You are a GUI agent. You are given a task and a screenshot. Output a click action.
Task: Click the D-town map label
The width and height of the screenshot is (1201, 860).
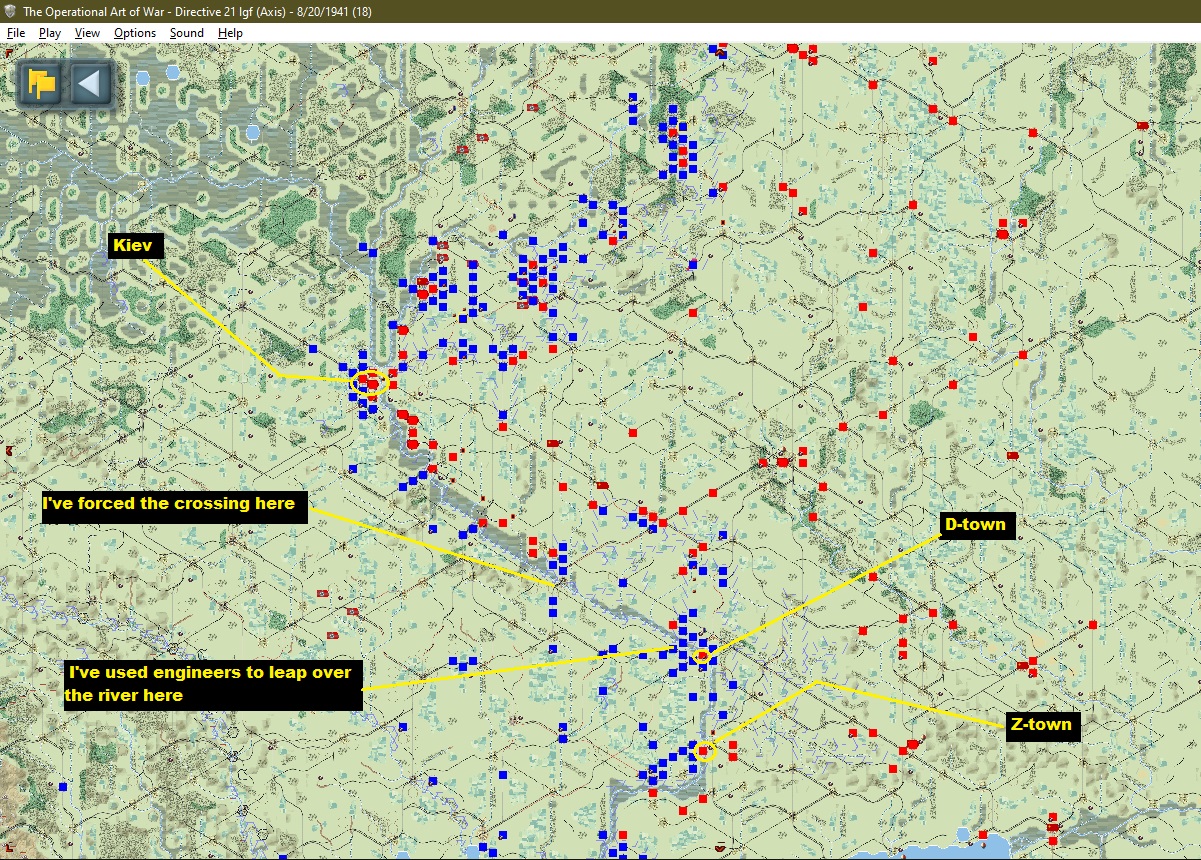[x=975, y=525]
